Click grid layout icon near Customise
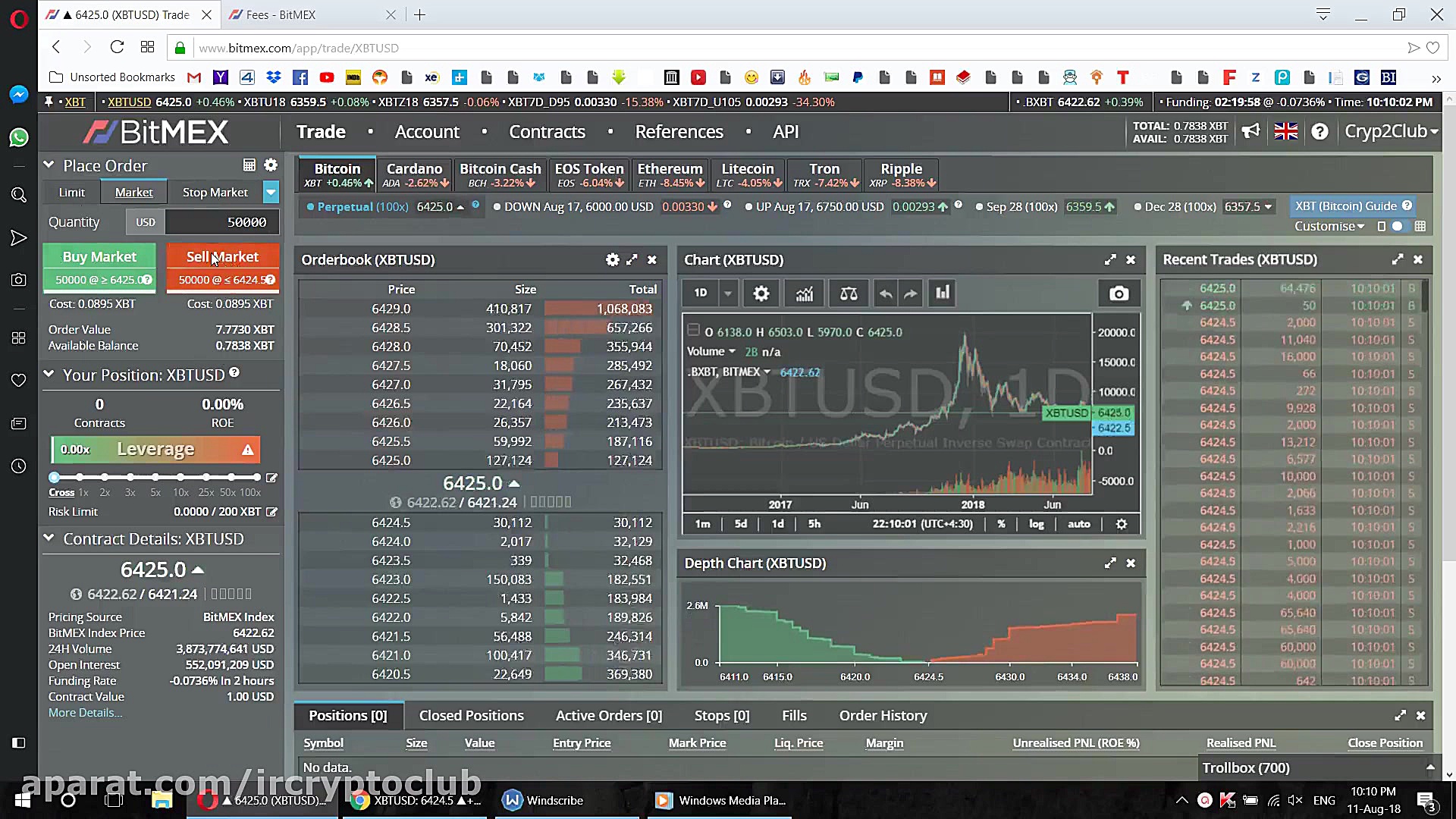The width and height of the screenshot is (1456, 819). point(1420,226)
